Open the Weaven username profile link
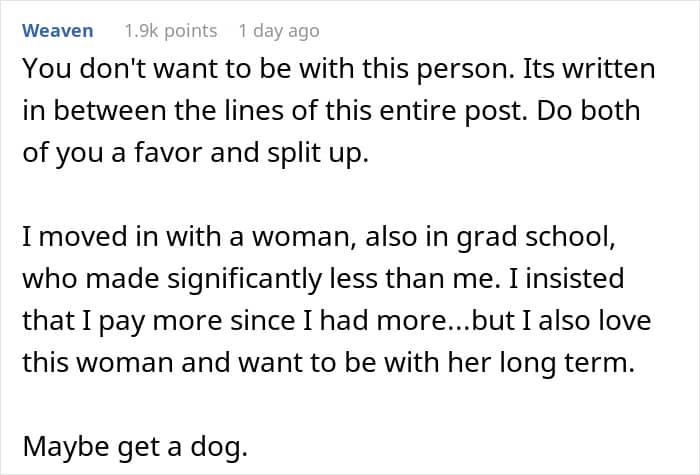The width and height of the screenshot is (700, 475). [58, 31]
